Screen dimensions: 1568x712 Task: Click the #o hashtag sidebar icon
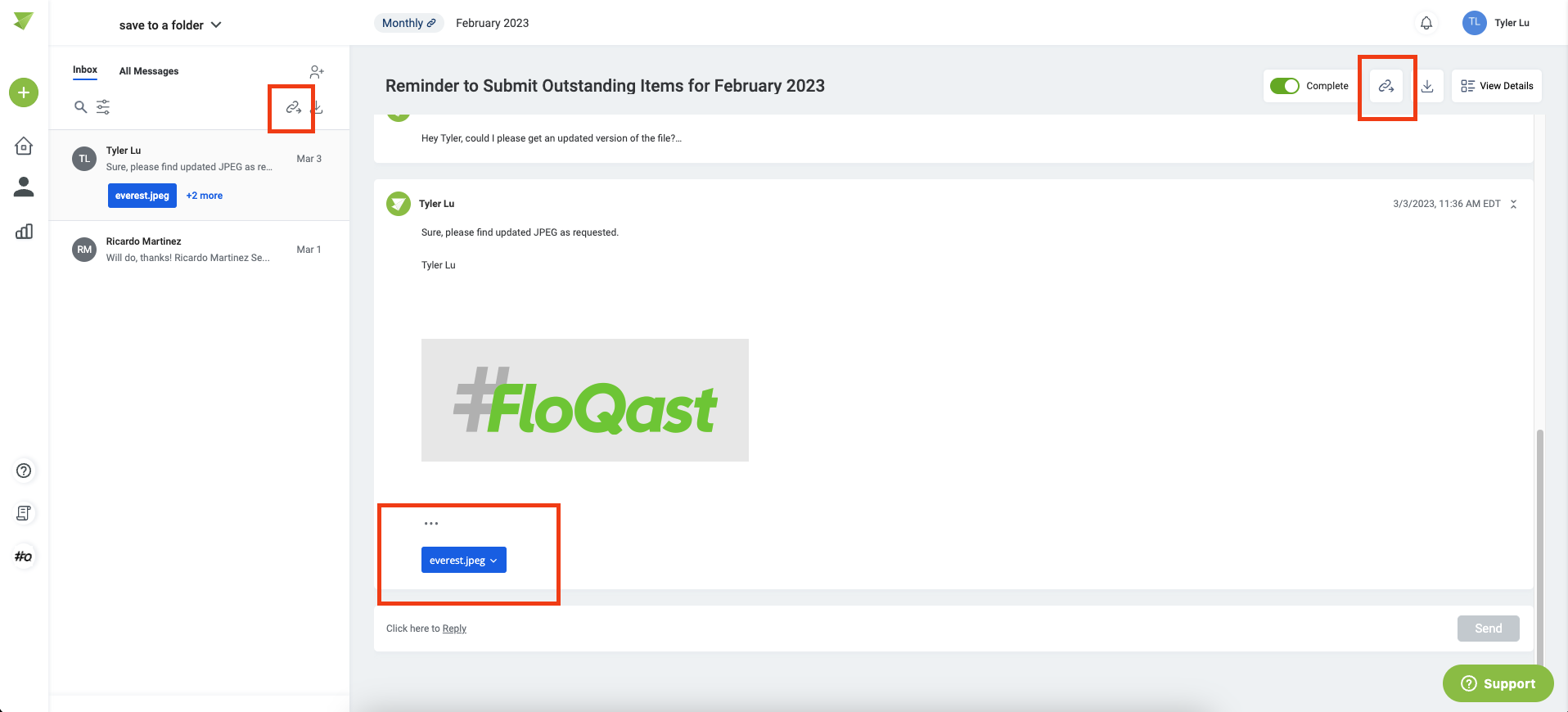(x=24, y=557)
